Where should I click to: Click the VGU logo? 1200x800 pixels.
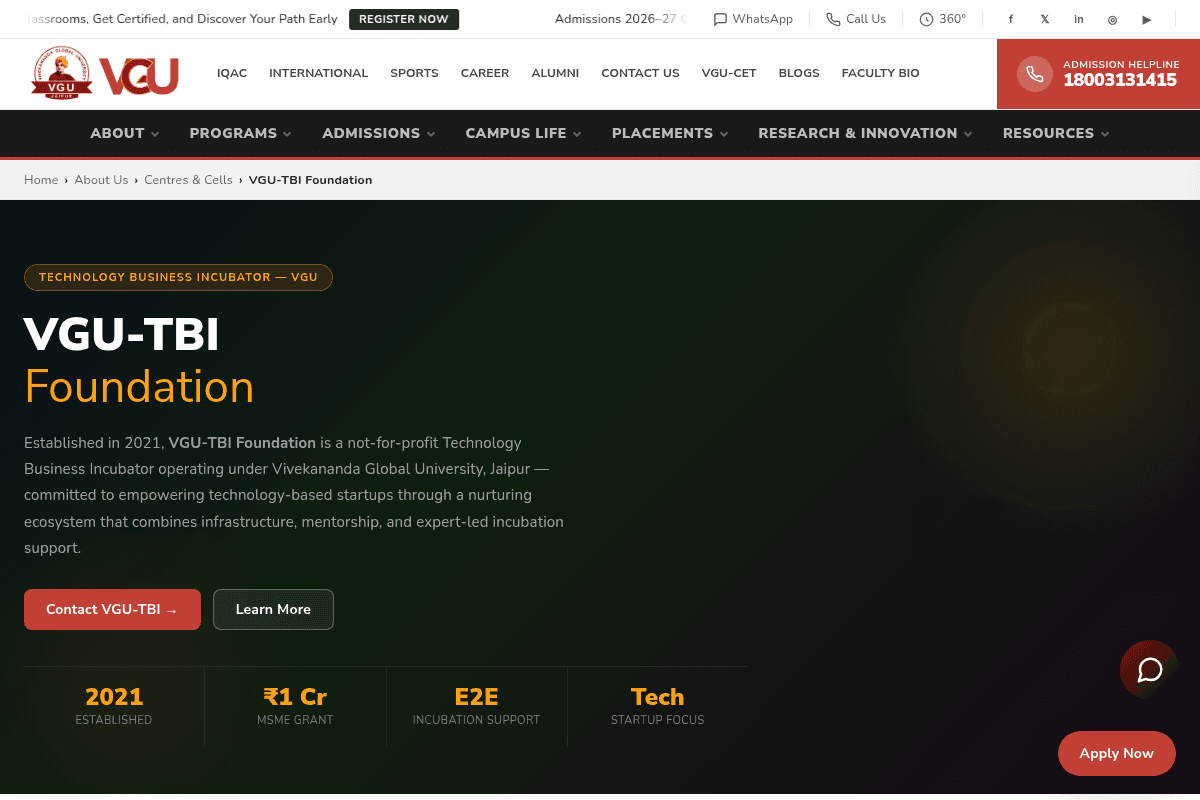(x=105, y=74)
